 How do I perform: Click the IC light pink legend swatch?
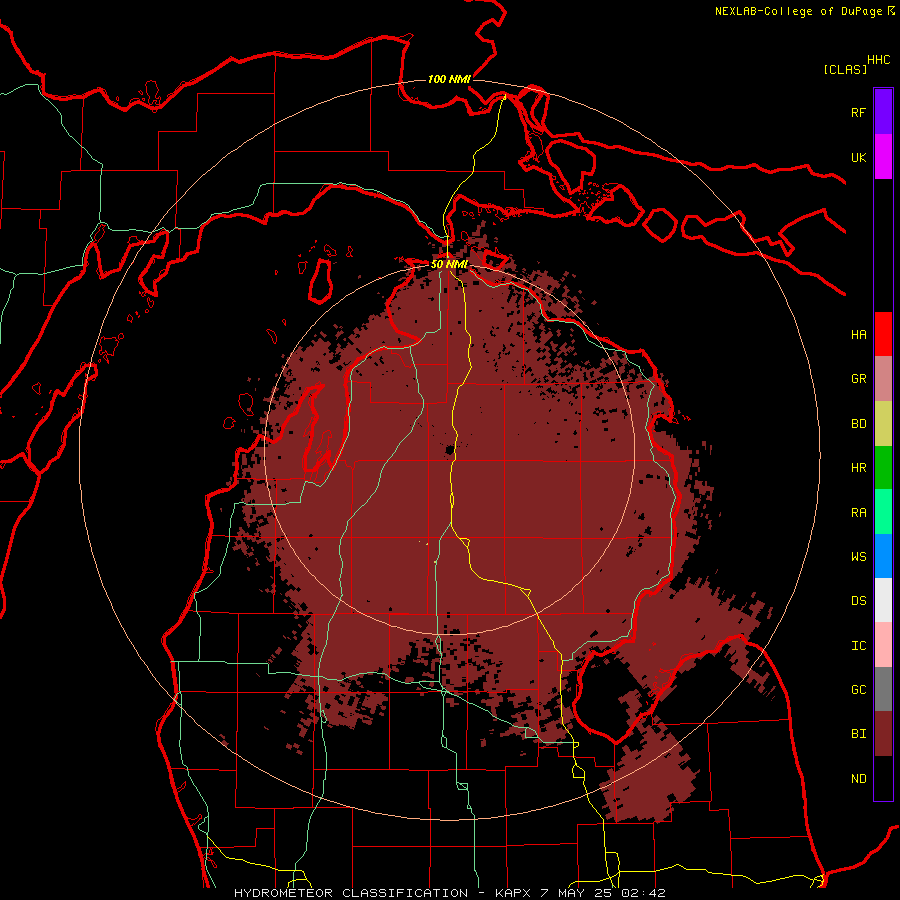coord(883,645)
